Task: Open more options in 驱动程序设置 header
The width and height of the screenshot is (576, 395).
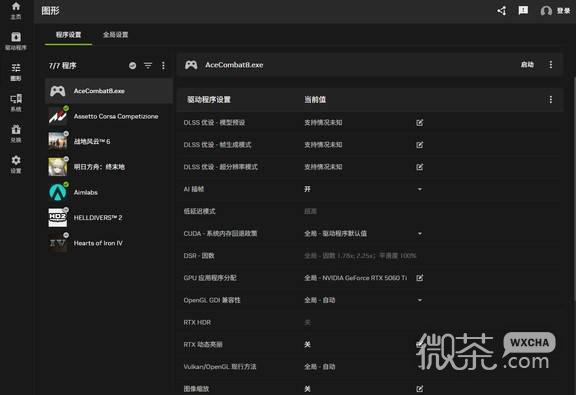Action: pyautogui.click(x=550, y=100)
